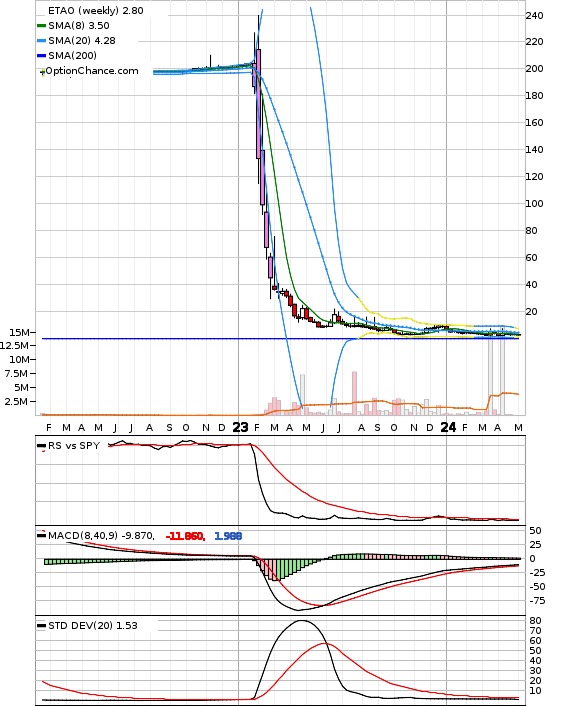Click the blue MACD histogram value 1.988
Image resolution: width=566 pixels, height=706 pixels.
tap(228, 536)
